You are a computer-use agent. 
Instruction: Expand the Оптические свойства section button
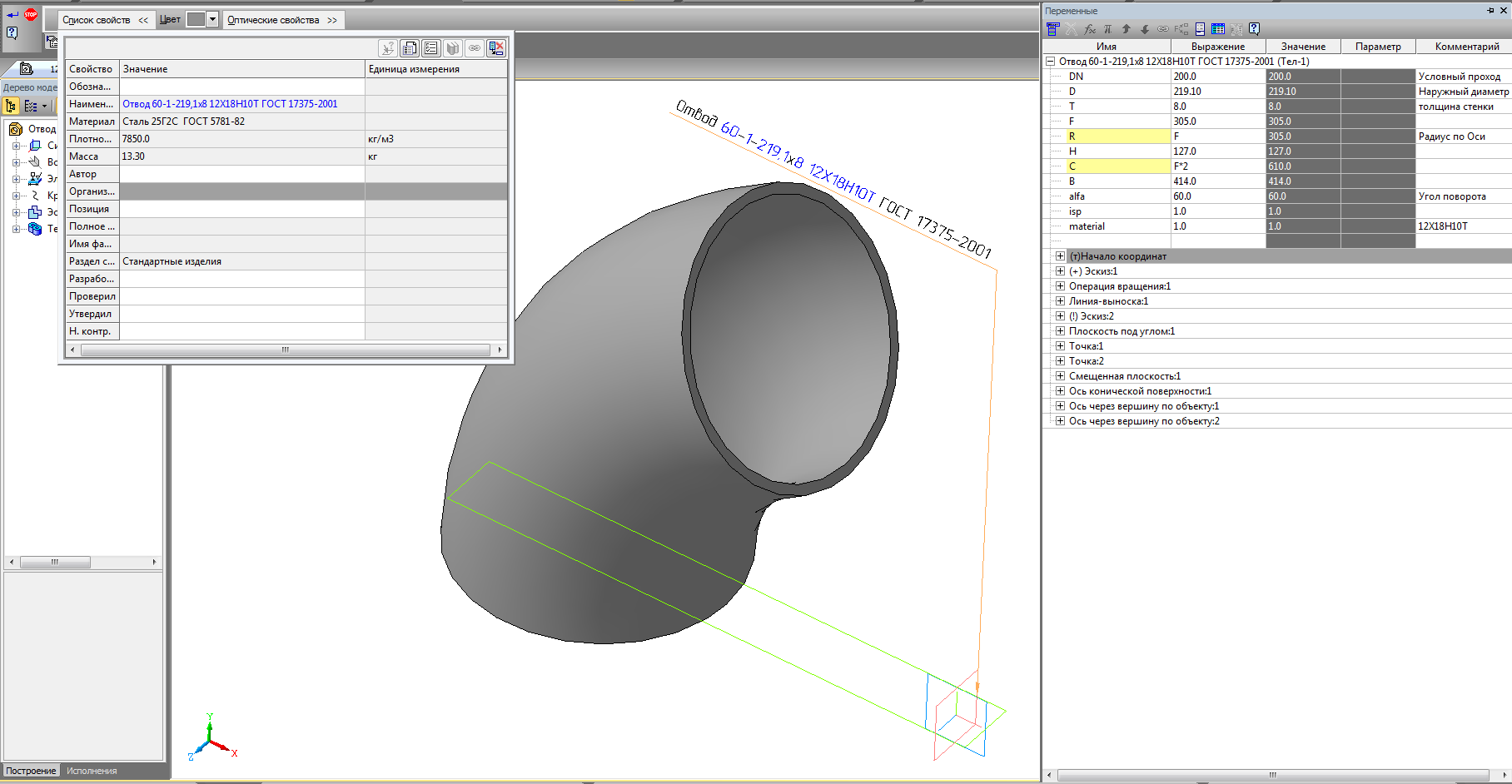tap(283, 20)
